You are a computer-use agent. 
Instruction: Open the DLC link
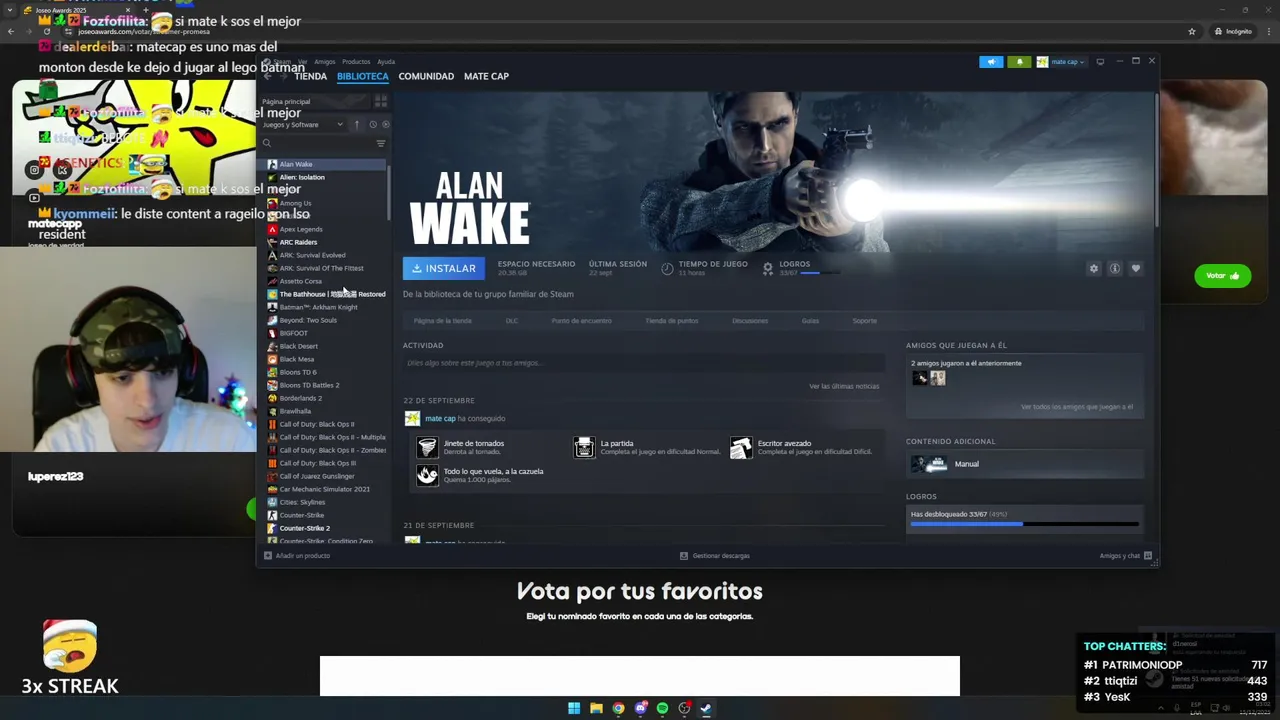pos(512,321)
